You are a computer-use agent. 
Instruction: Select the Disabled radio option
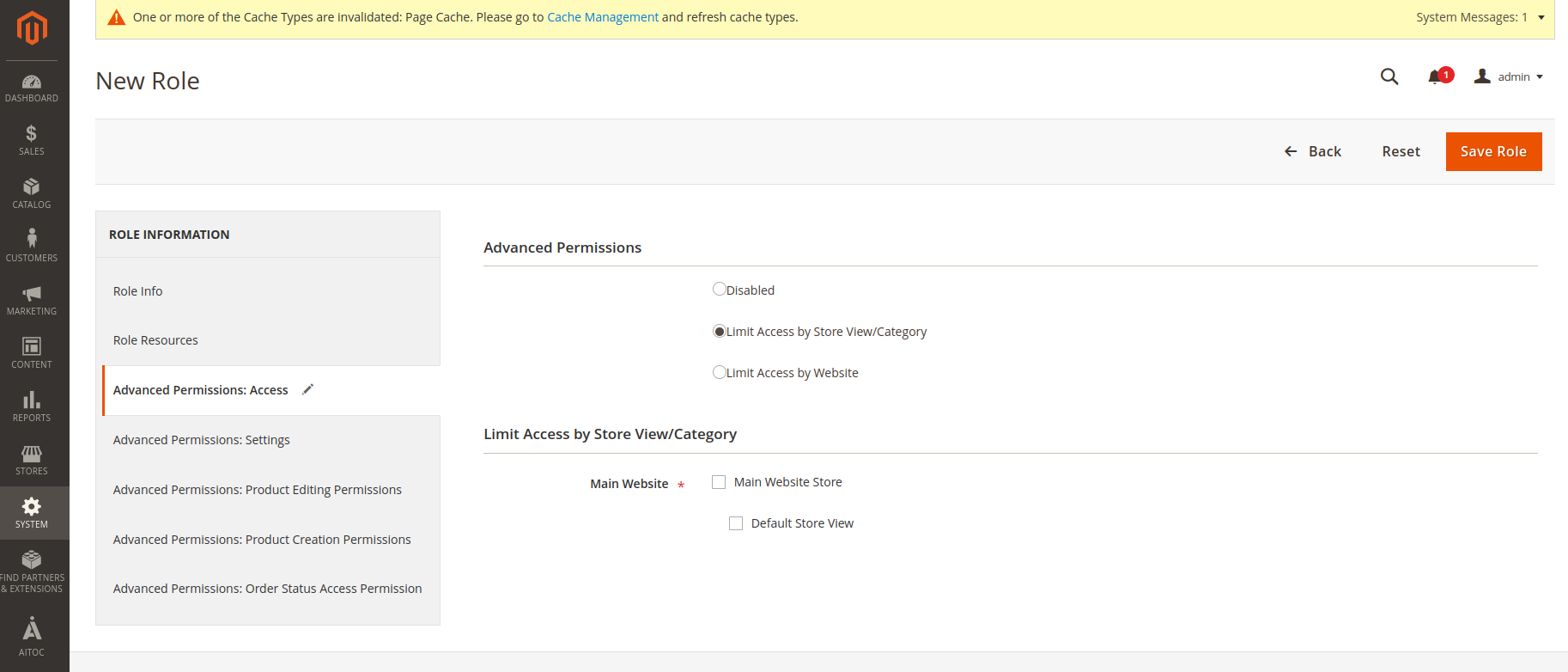[720, 289]
